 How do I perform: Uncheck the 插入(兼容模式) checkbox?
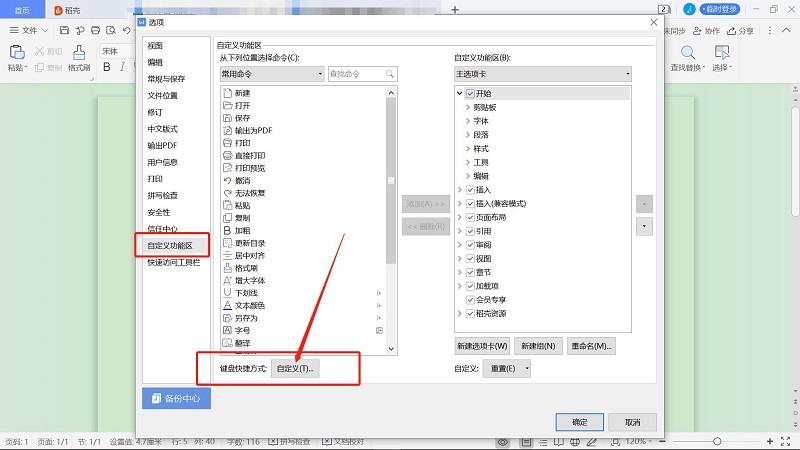click(x=470, y=204)
